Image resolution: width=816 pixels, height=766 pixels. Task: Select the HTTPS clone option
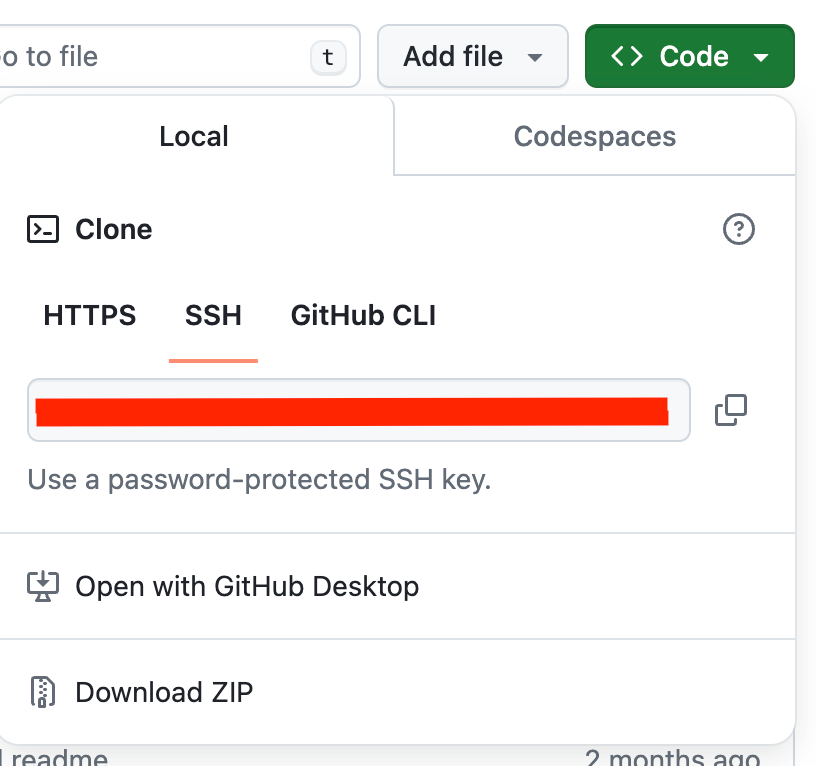tap(90, 315)
